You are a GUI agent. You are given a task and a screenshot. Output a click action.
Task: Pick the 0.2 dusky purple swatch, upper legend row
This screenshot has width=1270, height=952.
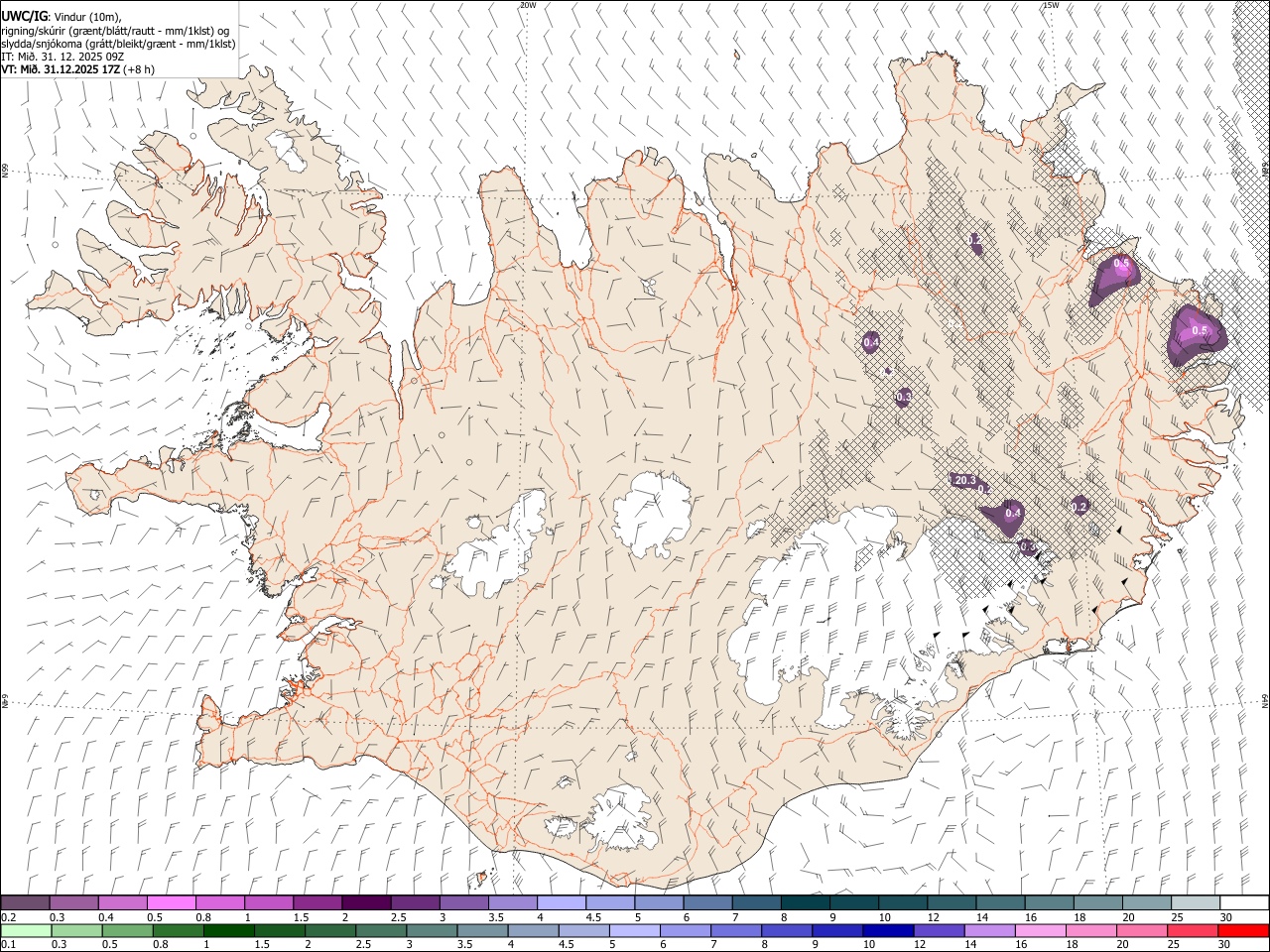tap(25, 902)
